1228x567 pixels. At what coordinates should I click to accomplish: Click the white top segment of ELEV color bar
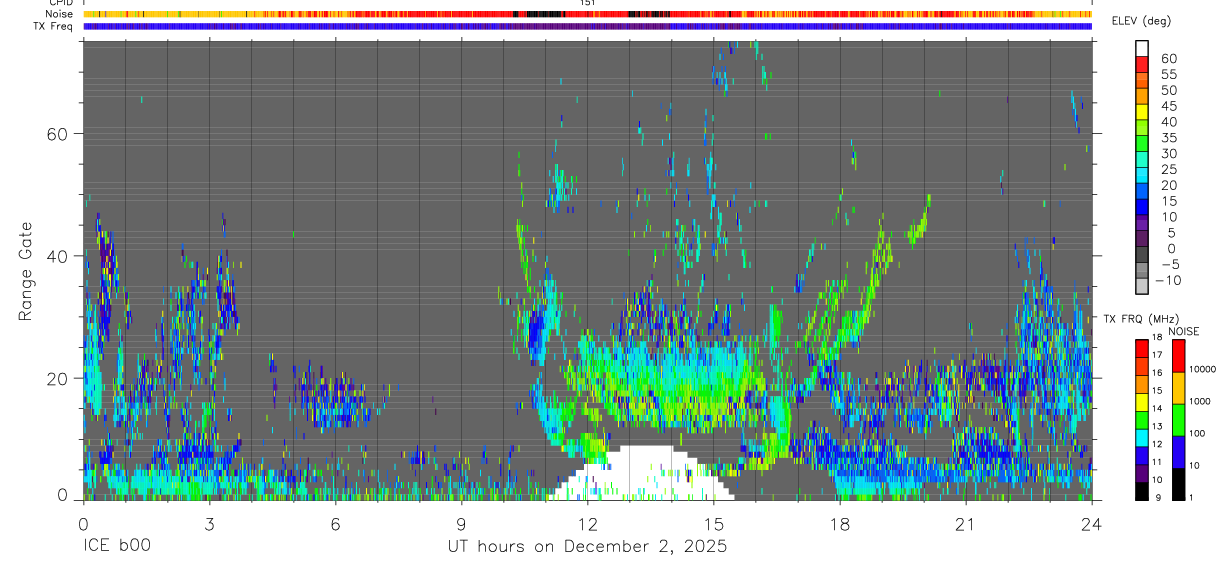coord(1142,48)
